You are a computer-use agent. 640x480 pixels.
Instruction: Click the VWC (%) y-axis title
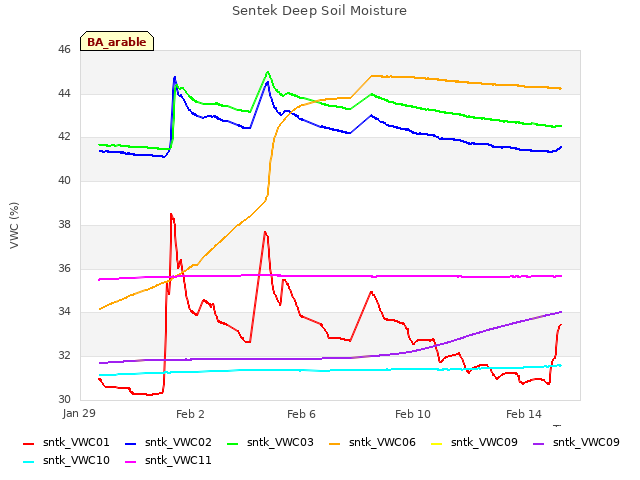tap(14, 225)
